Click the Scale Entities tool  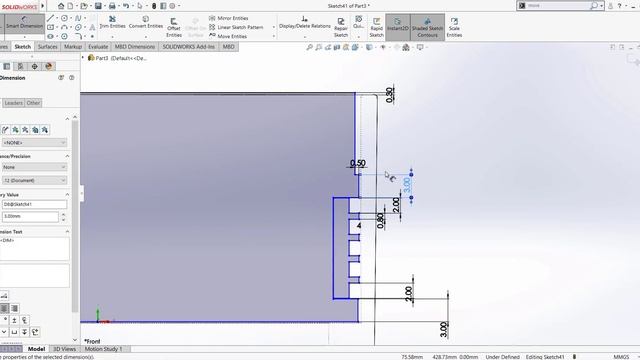454,27
